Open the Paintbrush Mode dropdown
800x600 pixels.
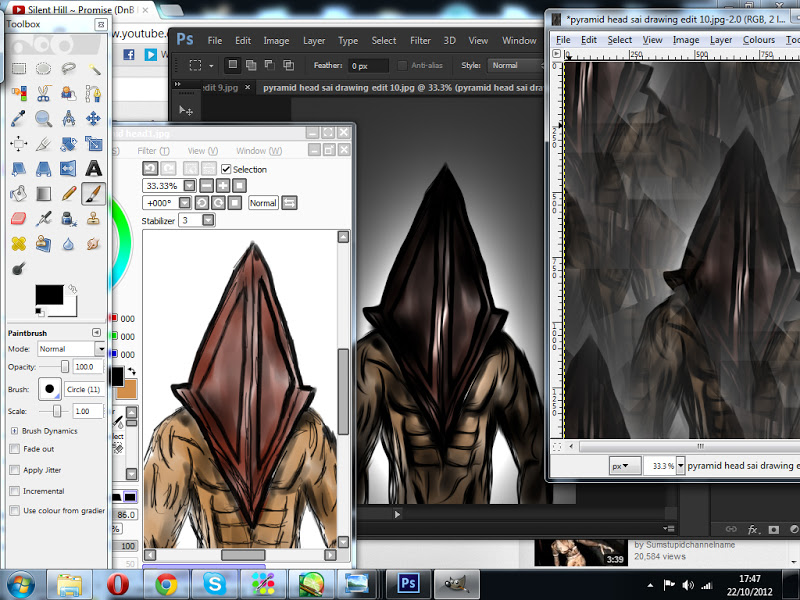click(x=100, y=349)
